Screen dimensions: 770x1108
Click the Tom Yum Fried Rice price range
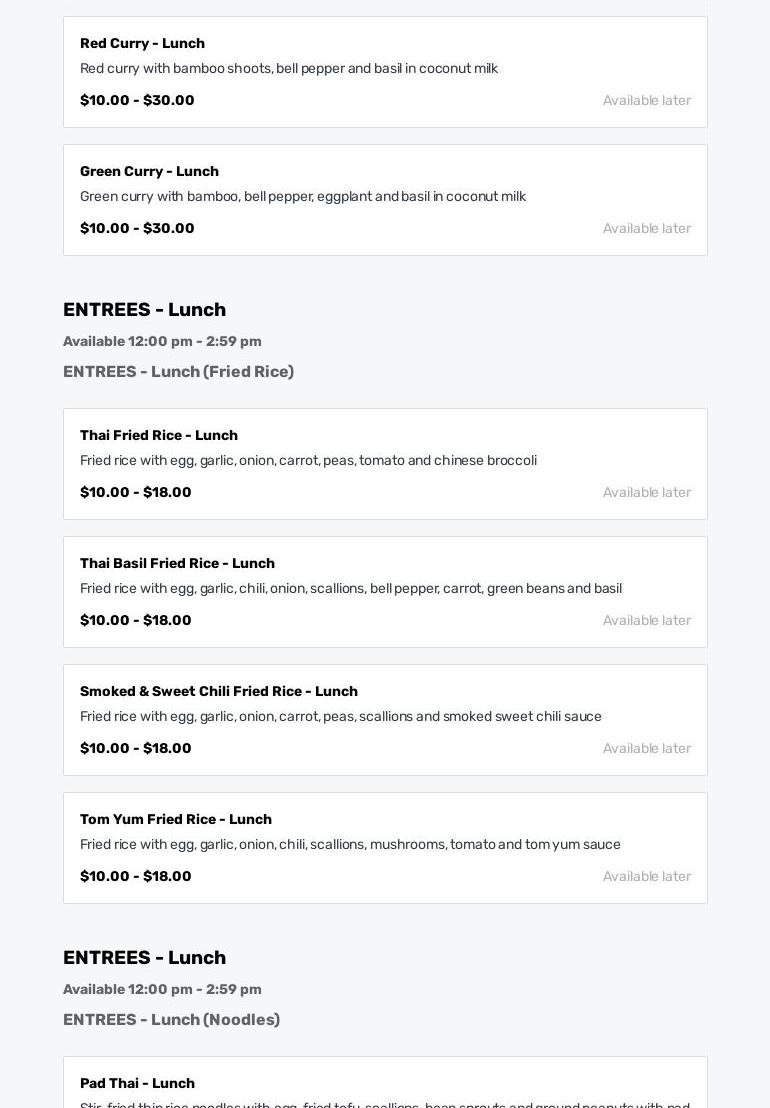[x=135, y=876]
